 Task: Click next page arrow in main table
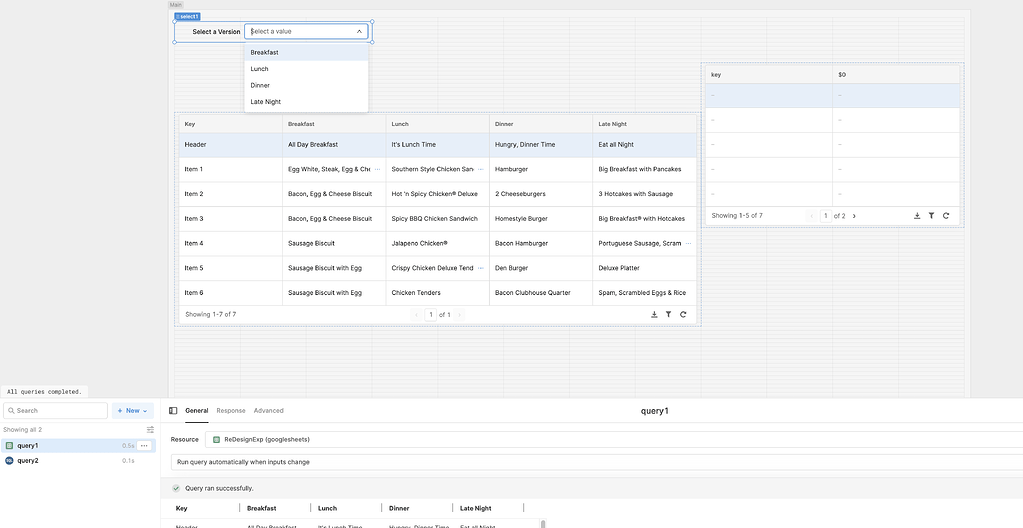point(459,315)
